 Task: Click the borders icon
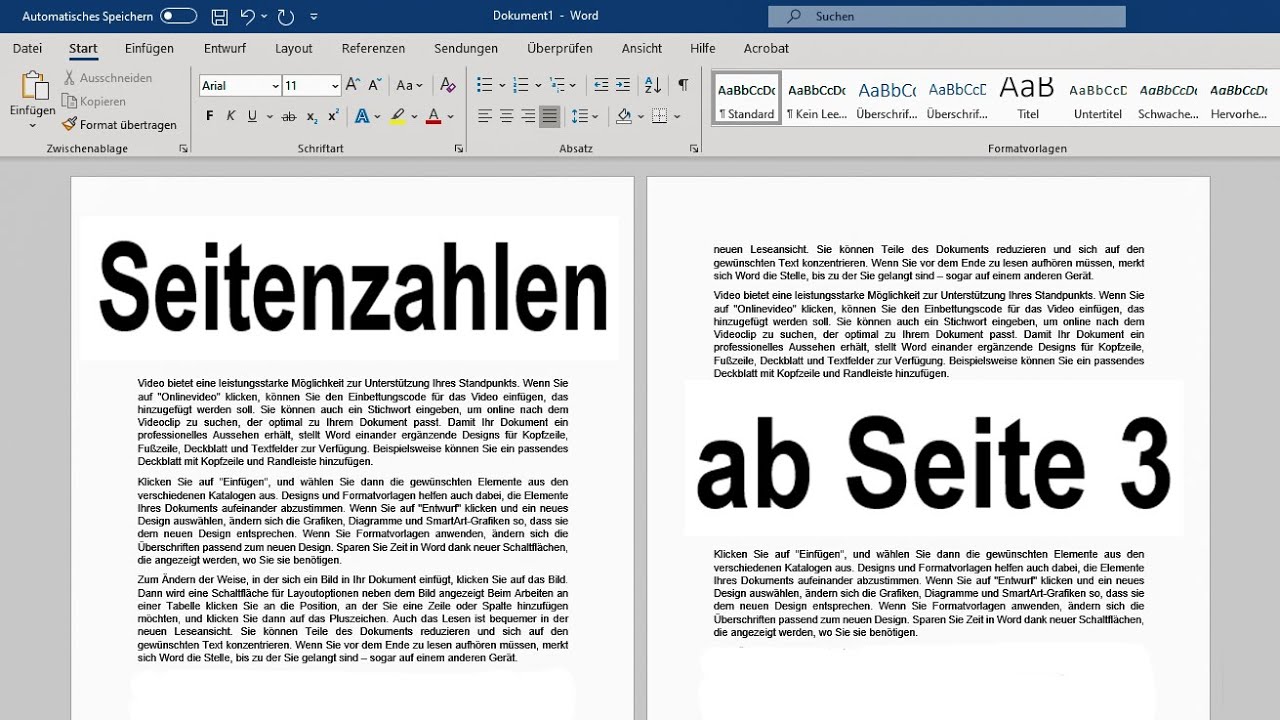pos(659,117)
